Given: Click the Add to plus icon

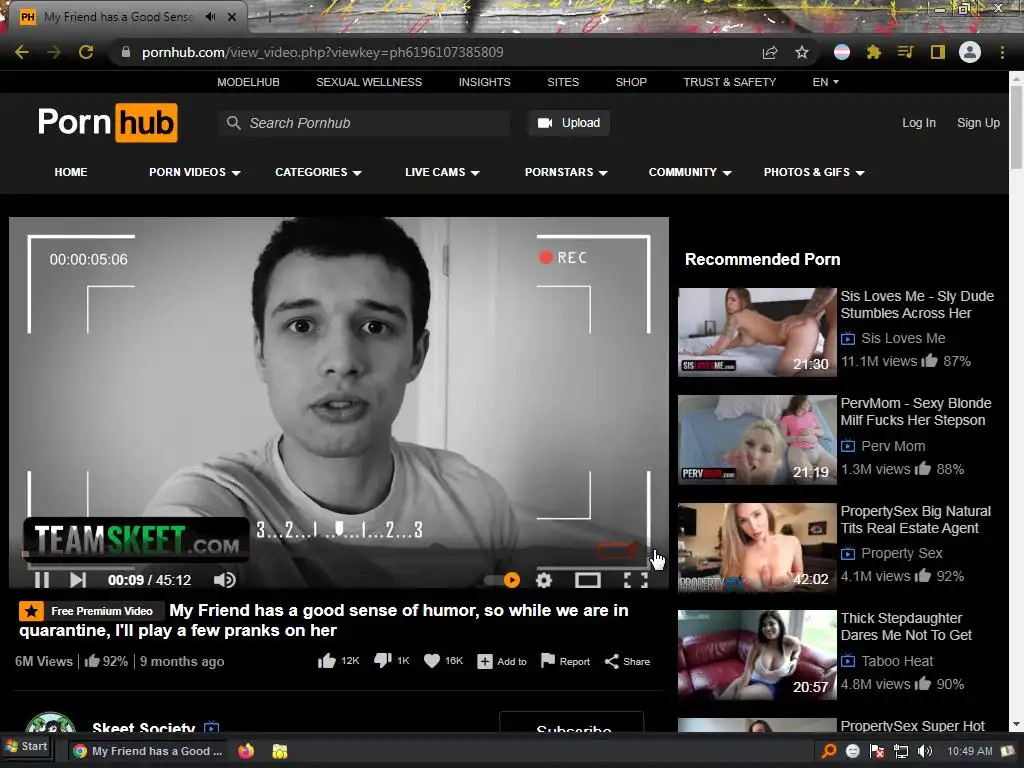Looking at the screenshot, I should [485, 662].
